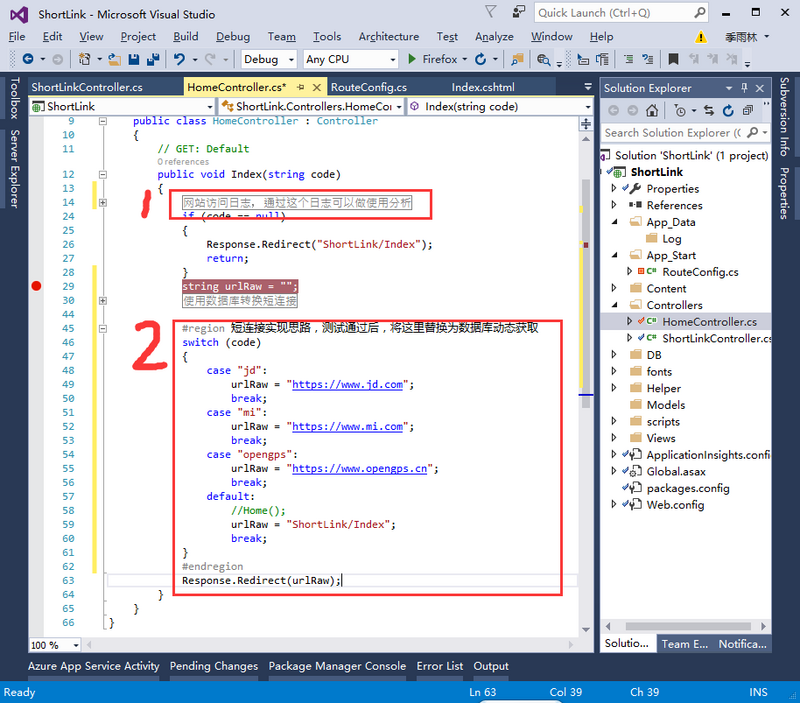Collapse the Index method outline at line 12
Viewport: 800px width, 703px height.
(x=103, y=174)
